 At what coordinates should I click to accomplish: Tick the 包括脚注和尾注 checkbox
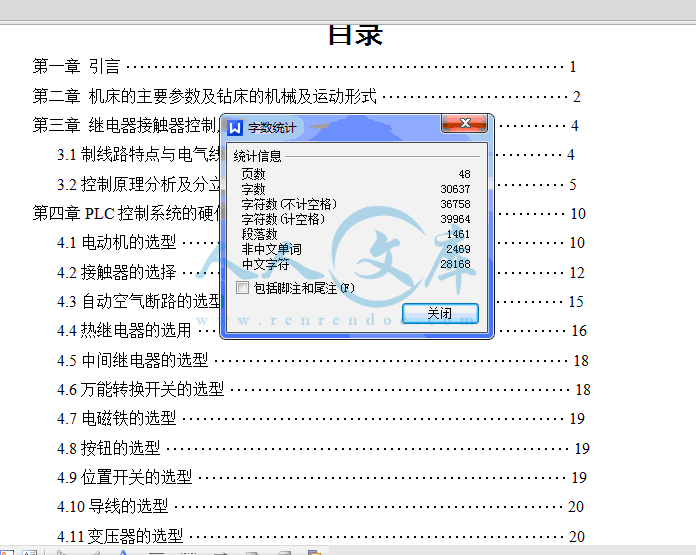(242, 288)
